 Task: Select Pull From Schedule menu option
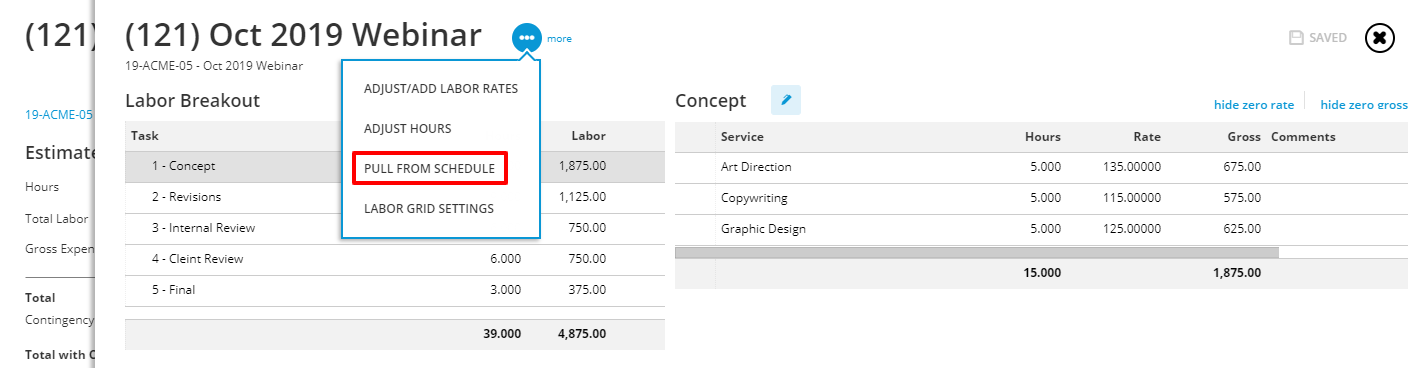(x=429, y=168)
